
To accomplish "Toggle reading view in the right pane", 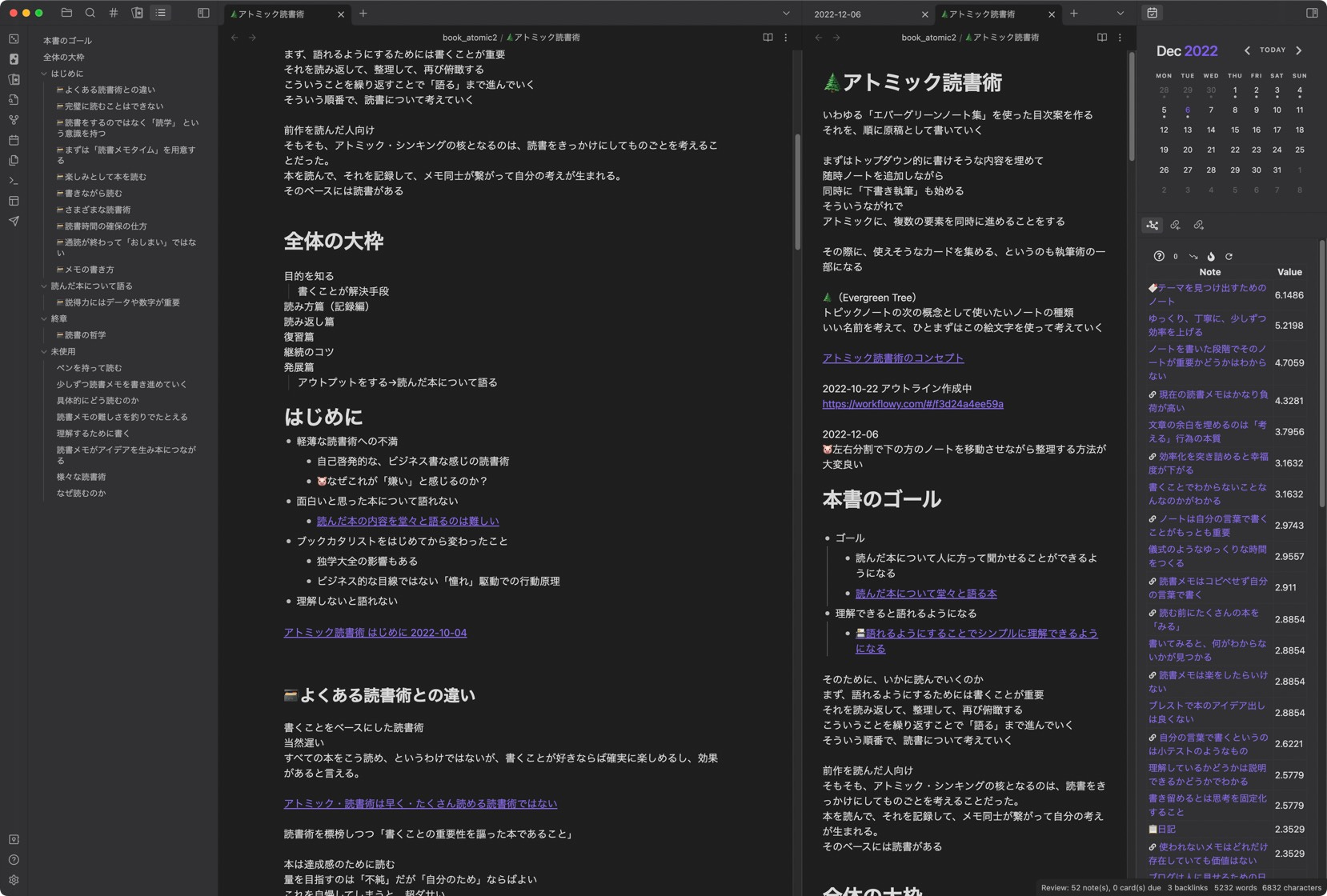I will pyautogui.click(x=1102, y=38).
